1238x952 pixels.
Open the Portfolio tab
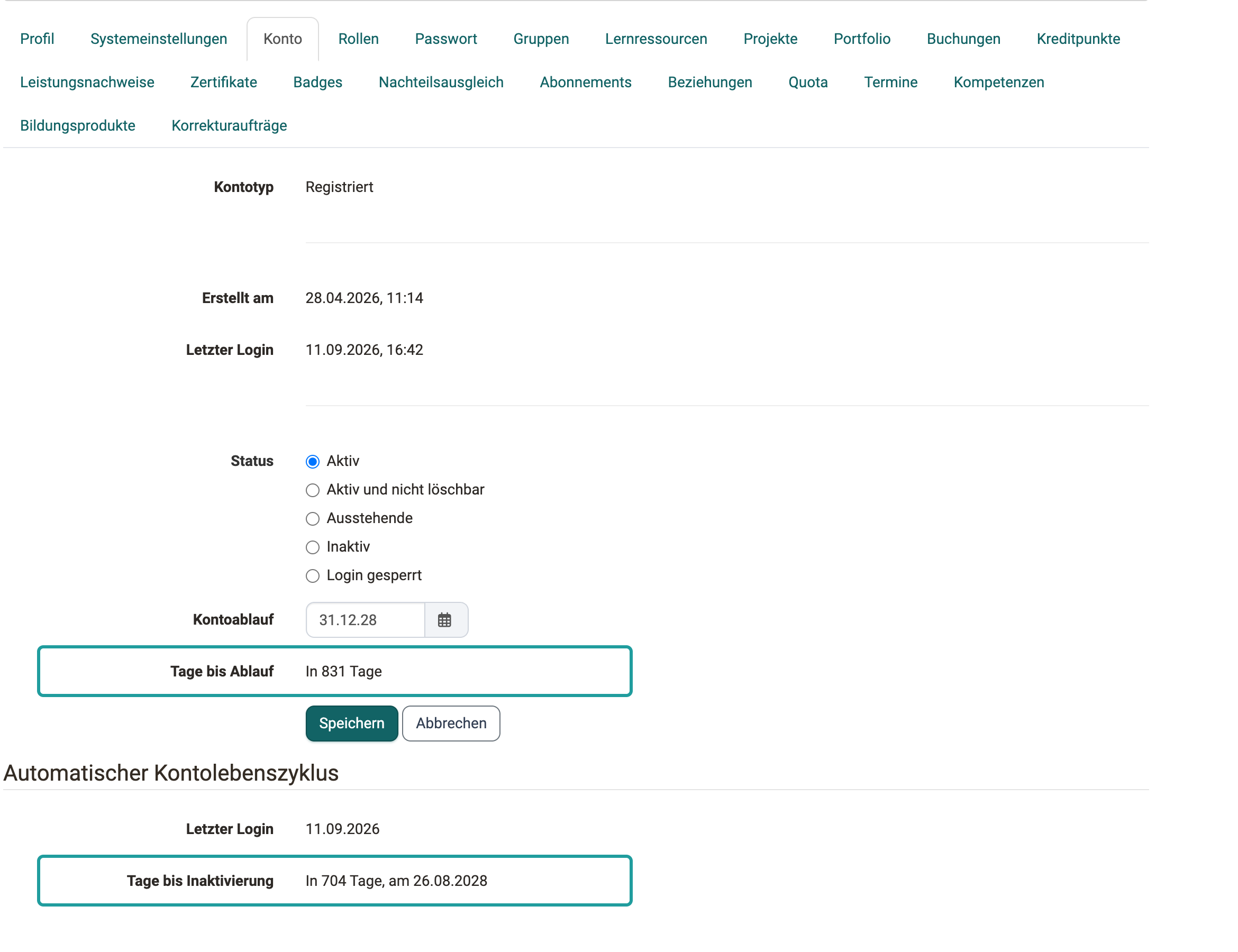point(862,39)
